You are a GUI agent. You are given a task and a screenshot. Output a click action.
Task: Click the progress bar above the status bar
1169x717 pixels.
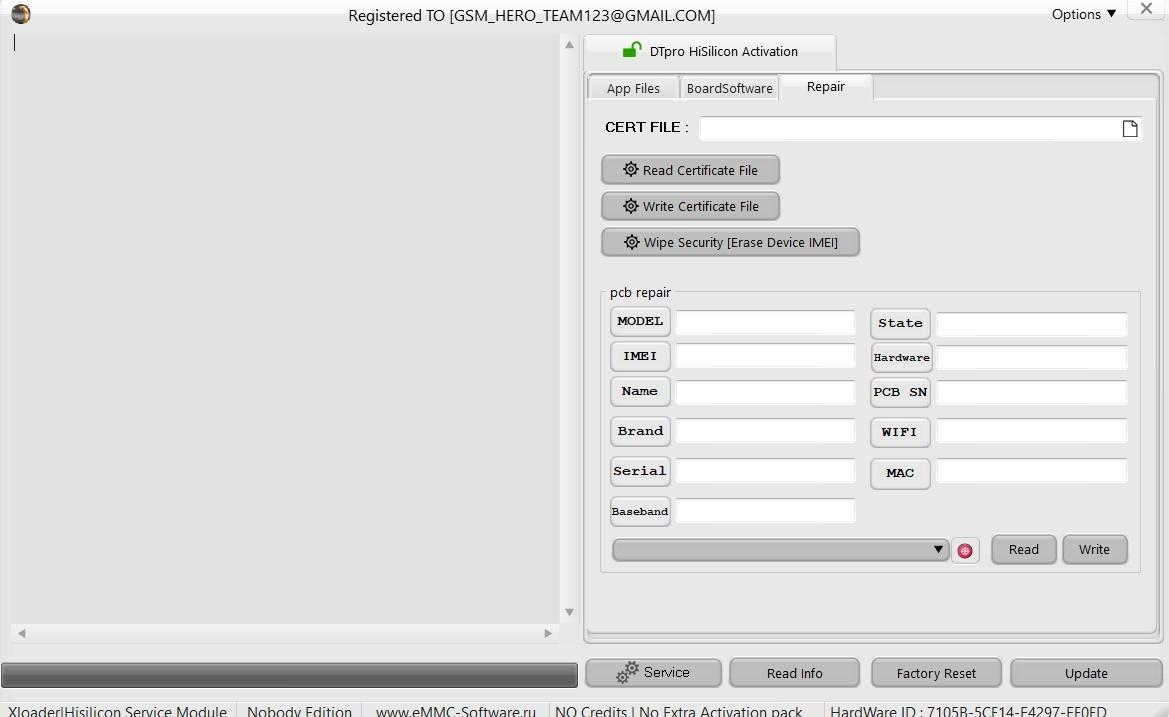tap(289, 675)
